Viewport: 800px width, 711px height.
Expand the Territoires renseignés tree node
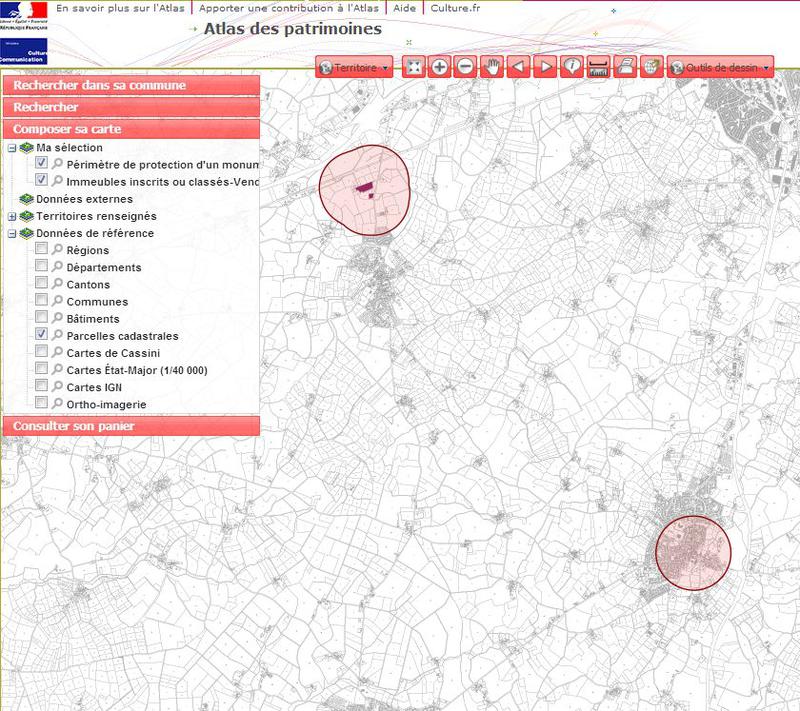click(13, 216)
